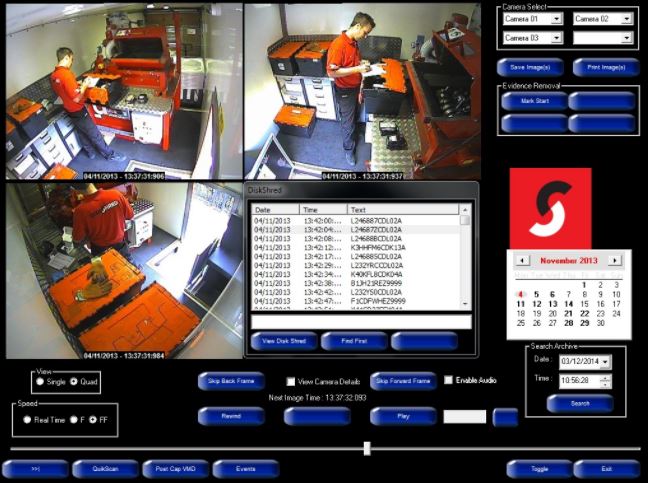Screen dimensions: 648x483
Task: Click the Rewind button
Action: click(x=231, y=416)
